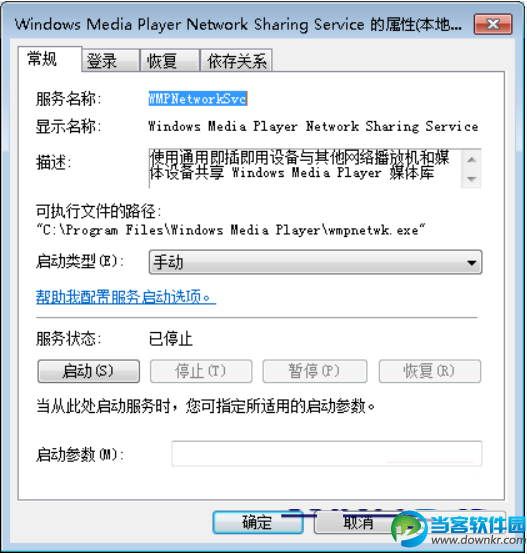Click inside the 描述 description text box
Screen dimensions: 527x554
pyautogui.click(x=305, y=168)
